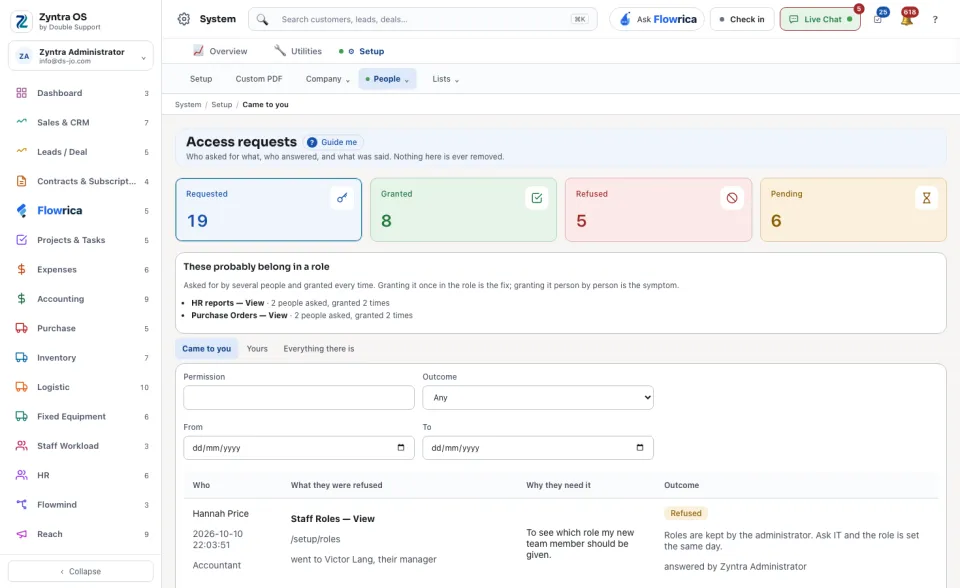This screenshot has height=588, width=960.
Task: Open the Staff Workload people icon
Action: coord(21,445)
